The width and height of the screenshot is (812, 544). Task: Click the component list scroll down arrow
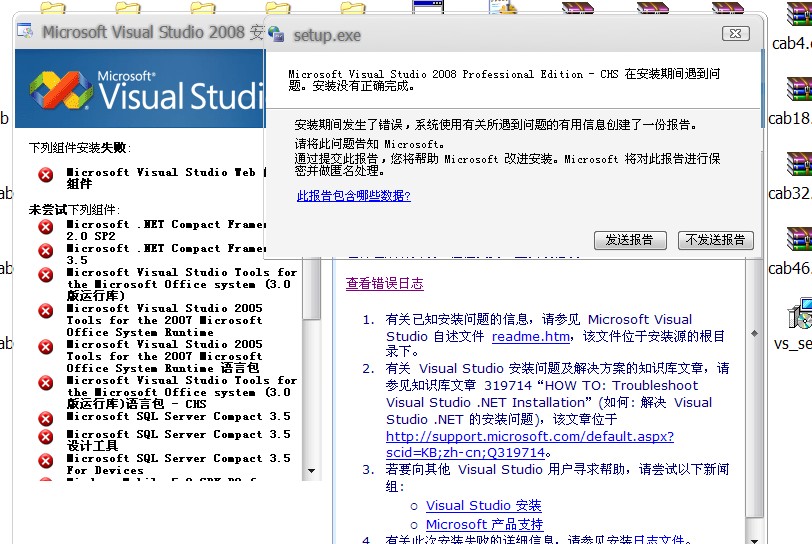tap(311, 471)
